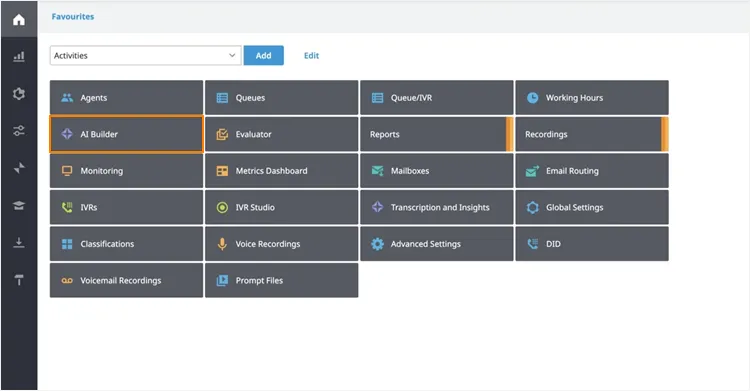Open the Recordings tile
The width and height of the screenshot is (750, 391).
point(592,134)
